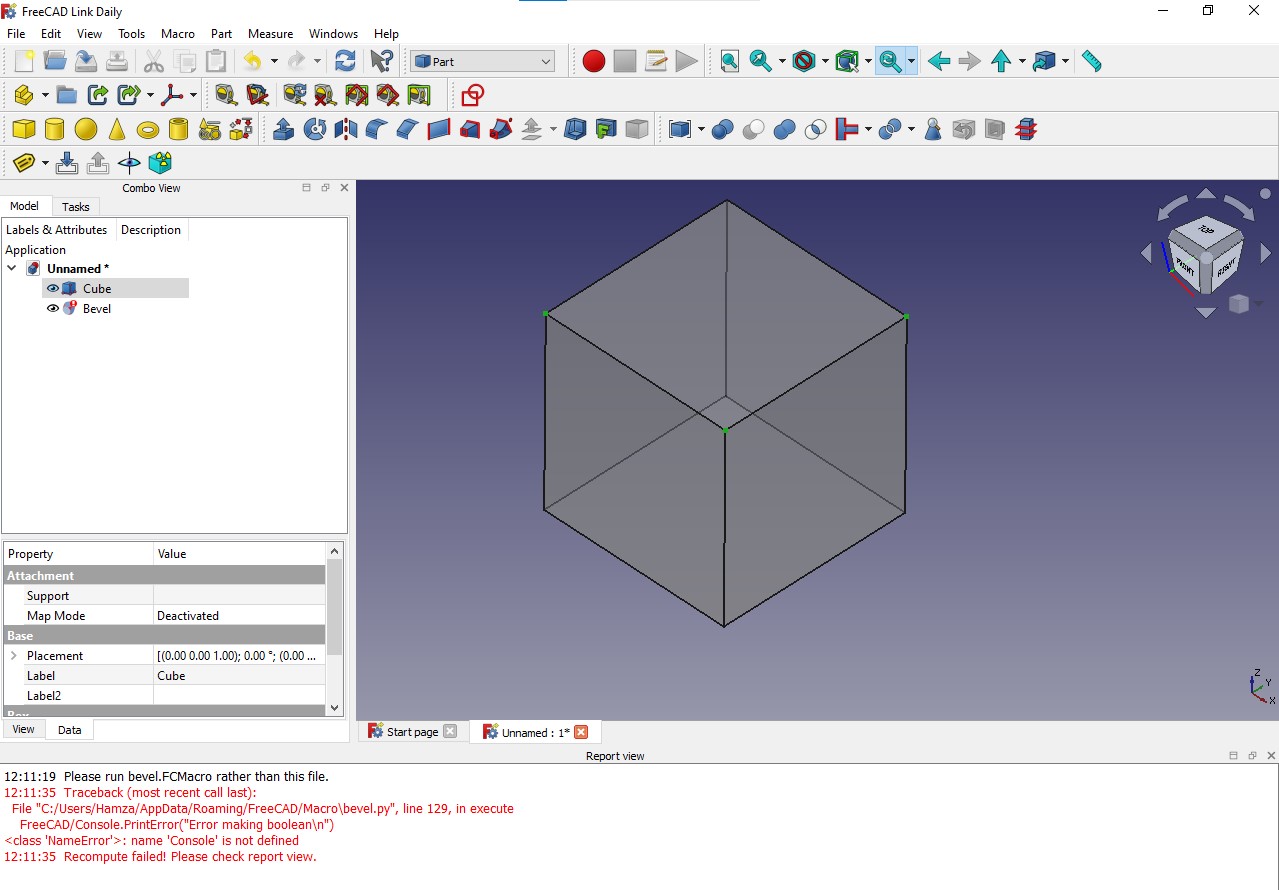This screenshot has width=1279, height=890.
Task: Start recording a macro
Action: tap(593, 60)
